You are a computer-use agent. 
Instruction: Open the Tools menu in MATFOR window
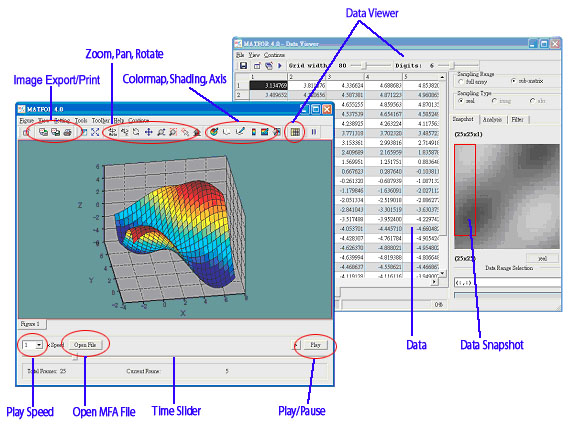coord(81,120)
